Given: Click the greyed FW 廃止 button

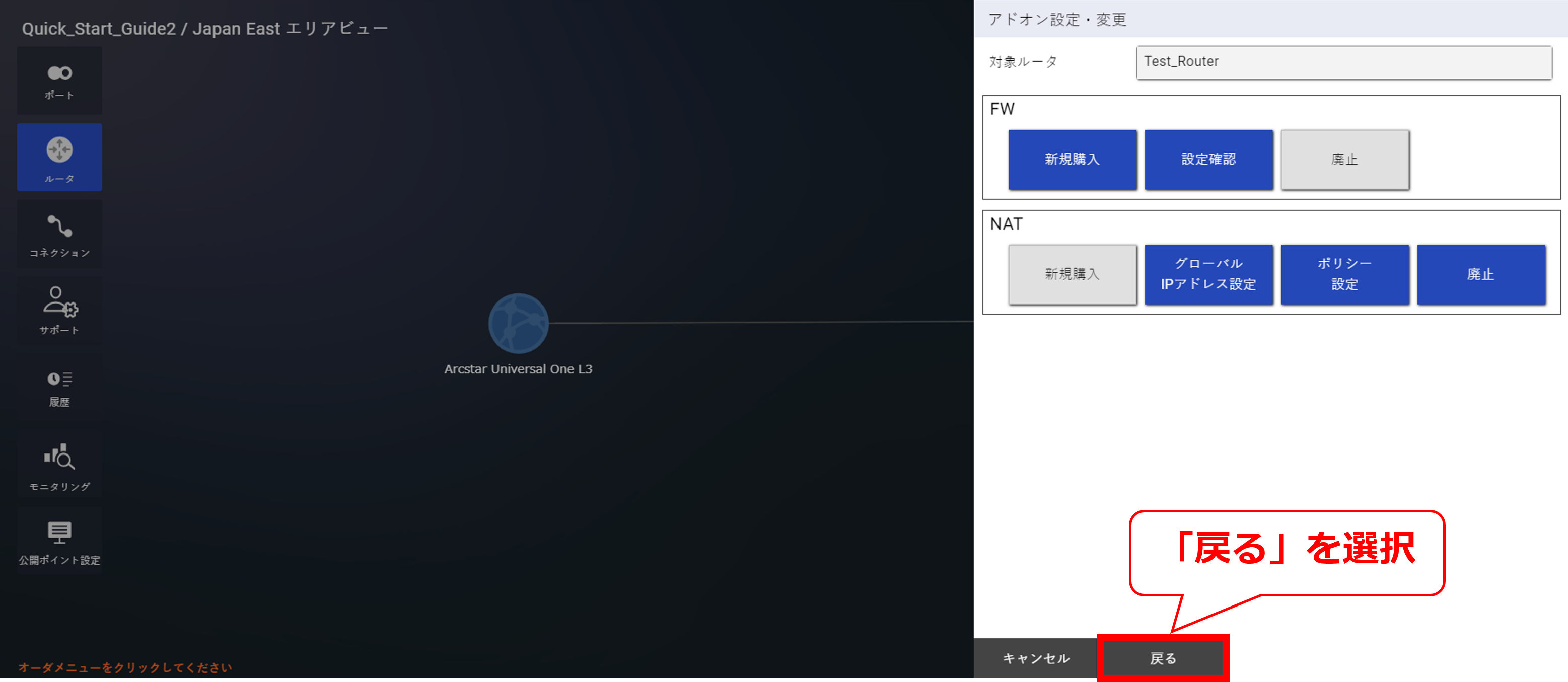Looking at the screenshot, I should (1344, 160).
